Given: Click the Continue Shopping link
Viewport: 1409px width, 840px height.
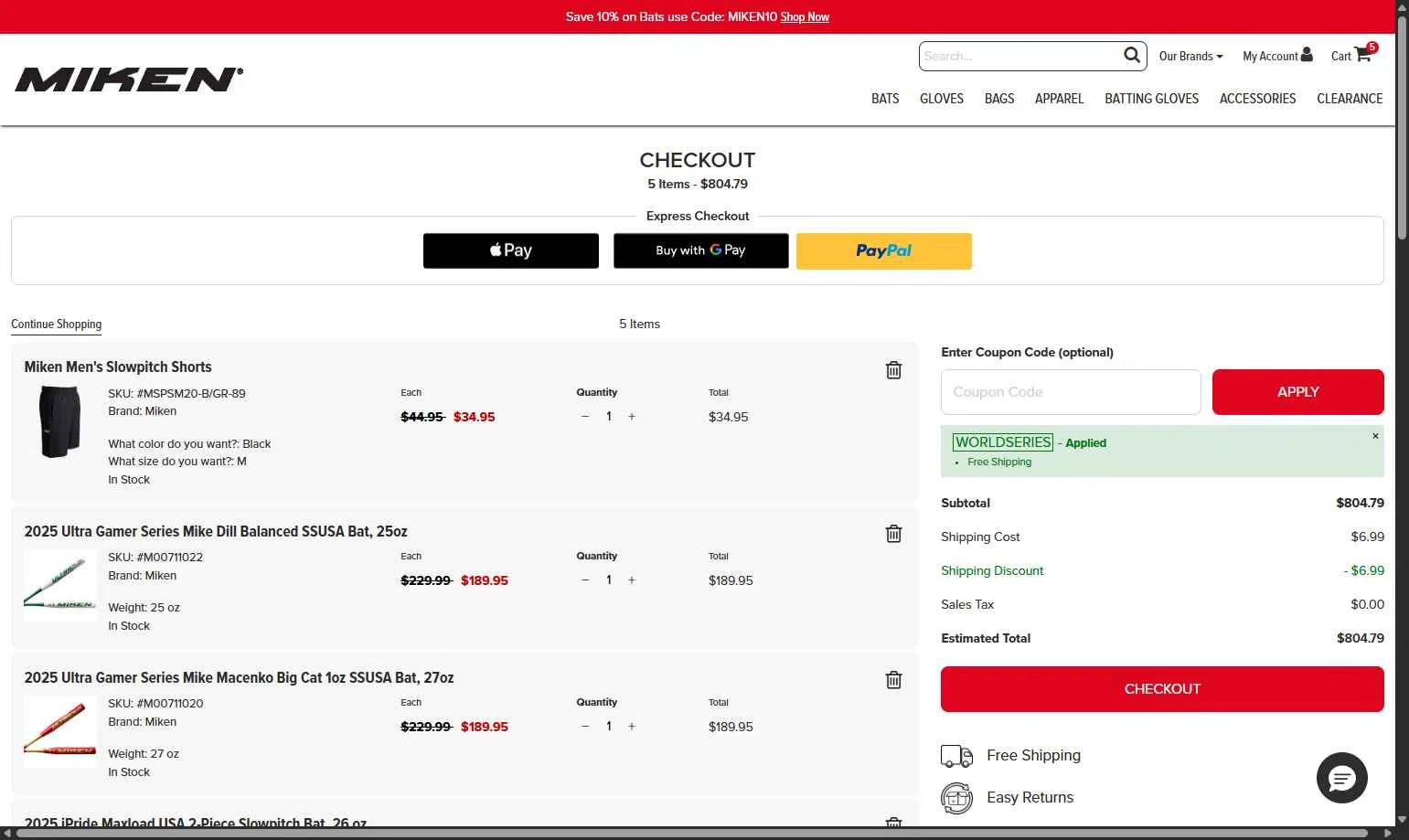Looking at the screenshot, I should (56, 324).
